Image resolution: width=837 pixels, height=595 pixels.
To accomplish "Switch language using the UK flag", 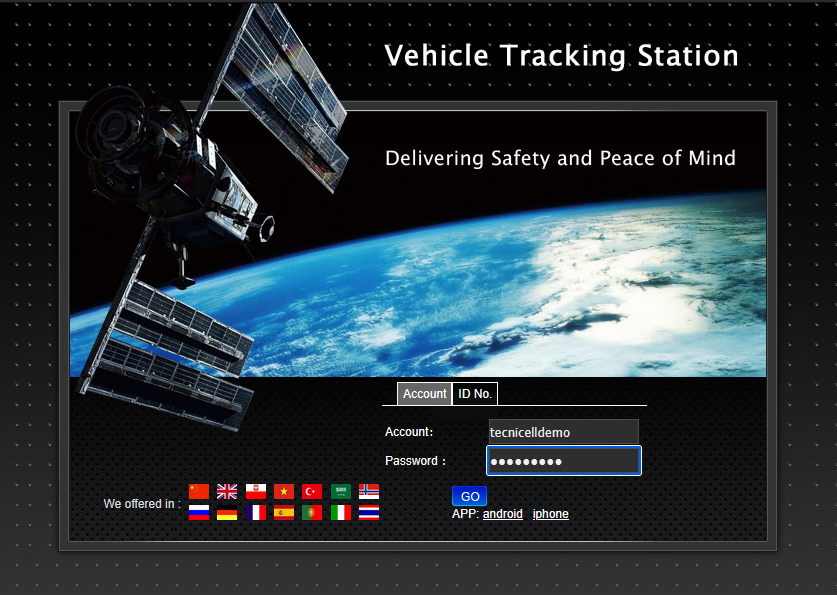I will [227, 491].
